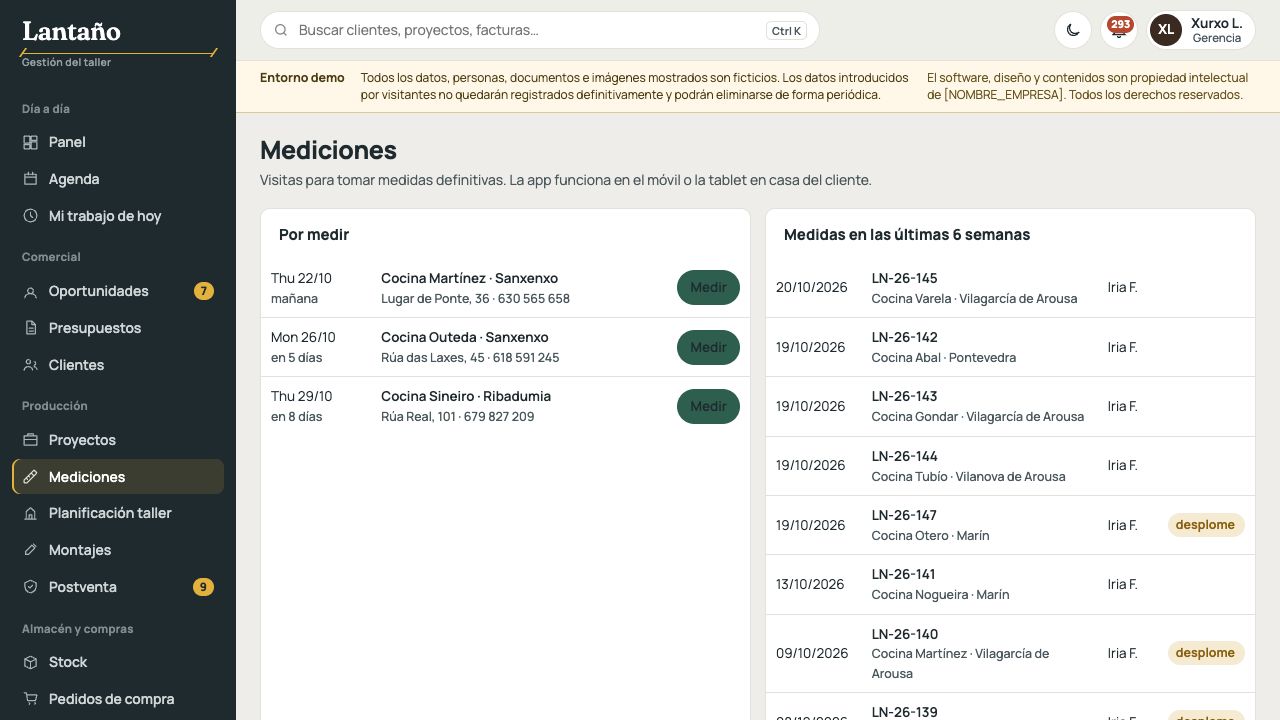Go to Postventa
The height and width of the screenshot is (720, 1280).
[x=118, y=587]
